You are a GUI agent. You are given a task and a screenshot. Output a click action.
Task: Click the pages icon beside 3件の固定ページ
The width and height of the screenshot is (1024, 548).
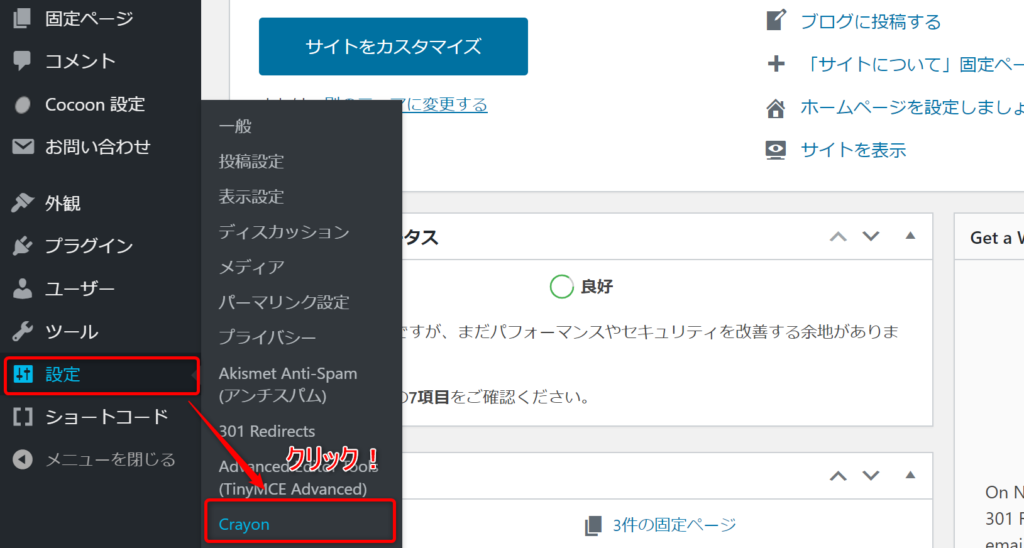click(593, 524)
